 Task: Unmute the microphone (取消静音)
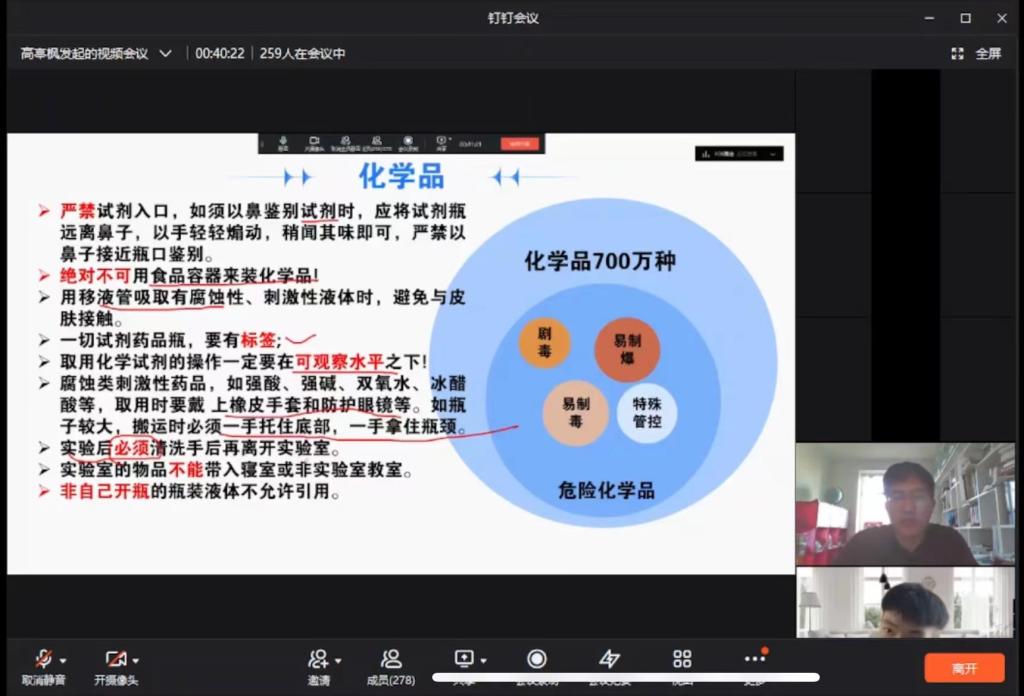[43, 659]
